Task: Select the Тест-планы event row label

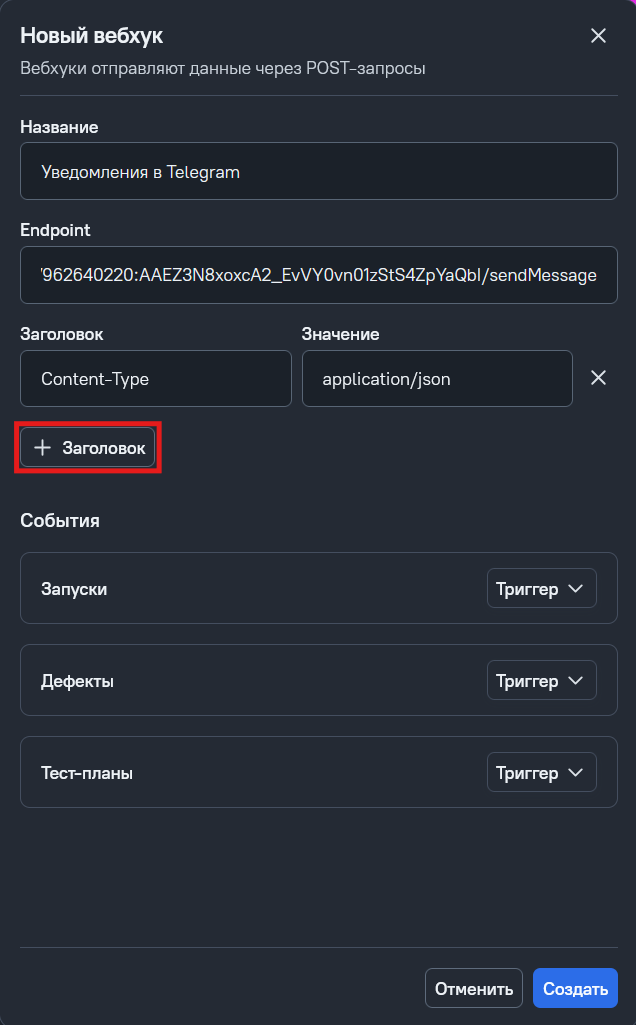Action: tap(87, 773)
